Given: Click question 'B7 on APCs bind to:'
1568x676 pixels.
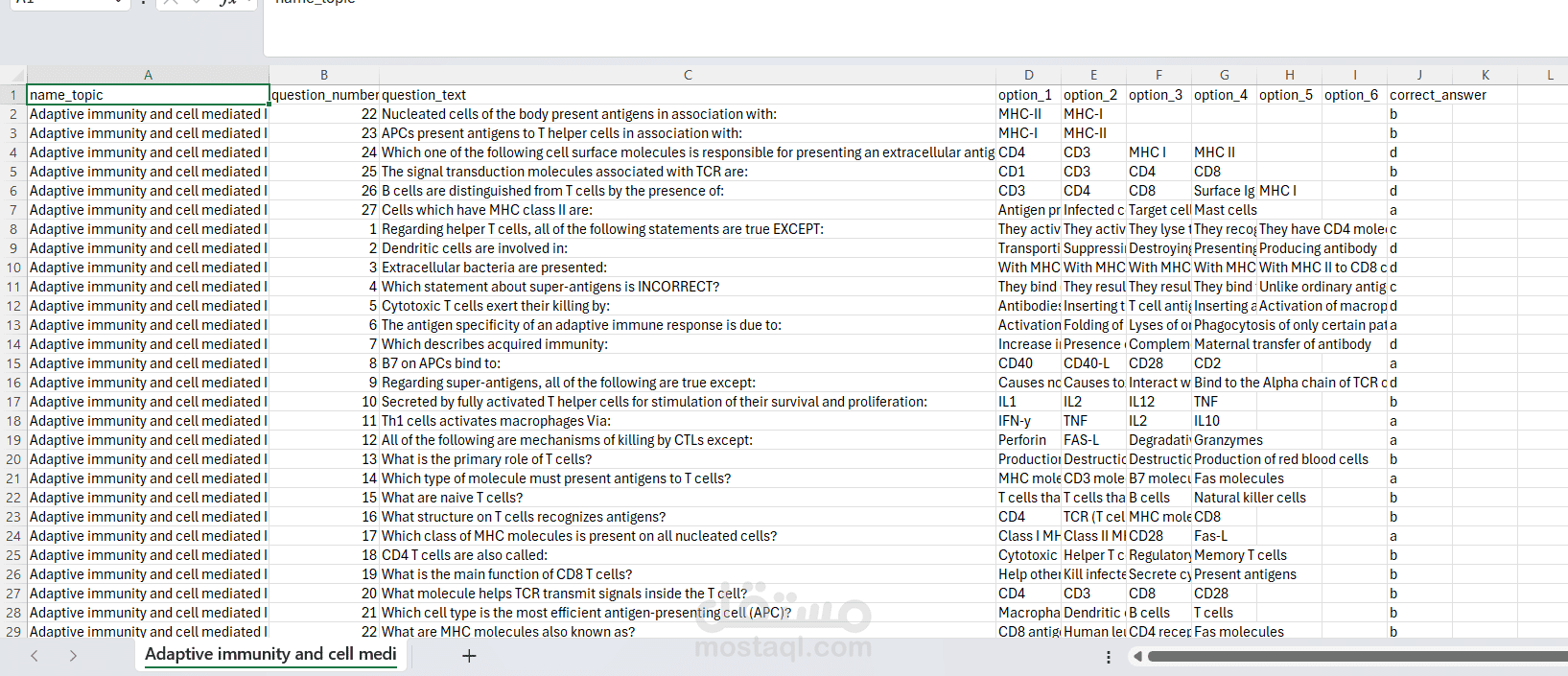Looking at the screenshot, I should (688, 363).
